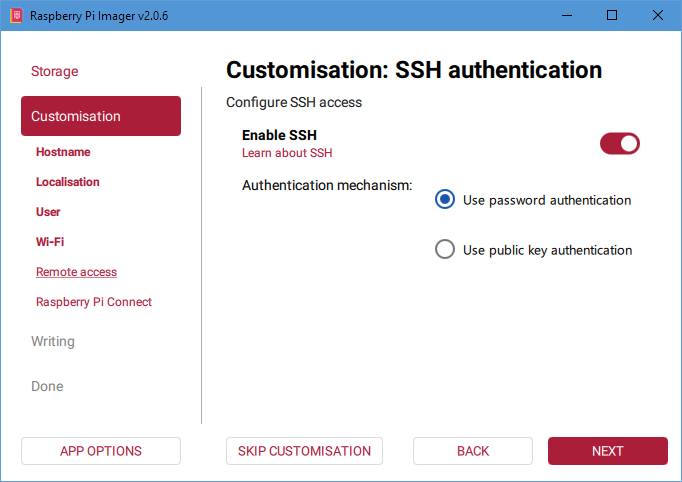The image size is (682, 482).
Task: Choose Use public key authentication option
Action: coord(445,250)
